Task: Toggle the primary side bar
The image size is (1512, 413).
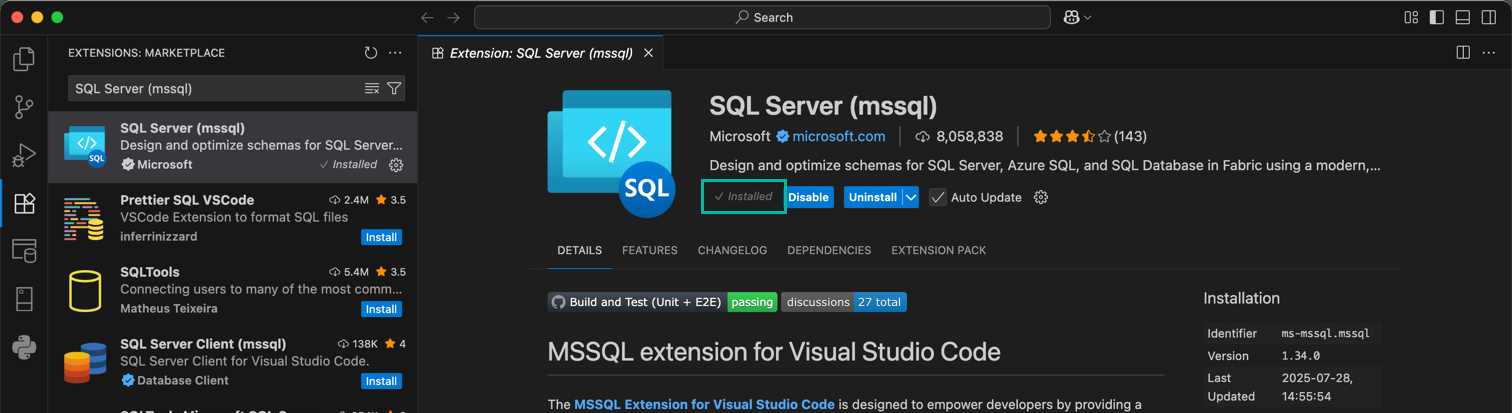Action: click(1437, 17)
